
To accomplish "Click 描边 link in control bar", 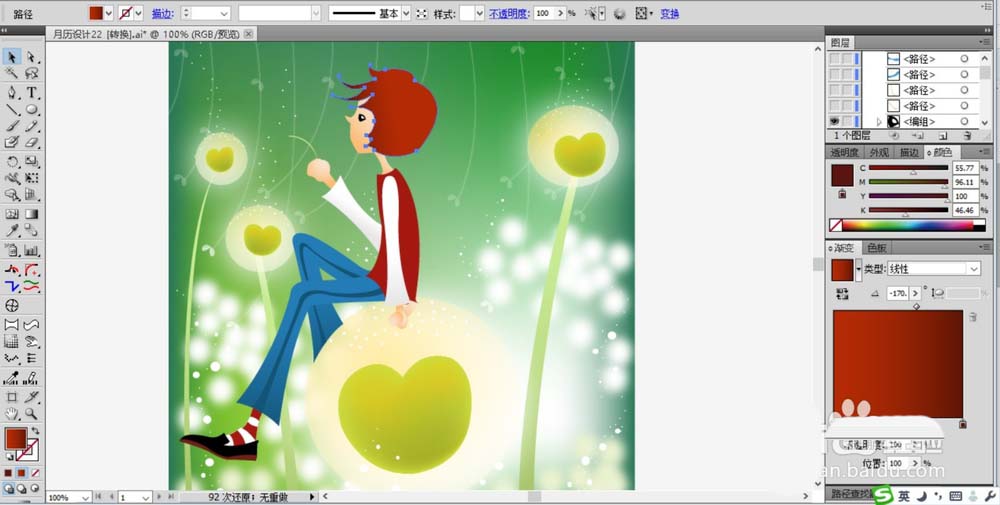I will click(163, 13).
